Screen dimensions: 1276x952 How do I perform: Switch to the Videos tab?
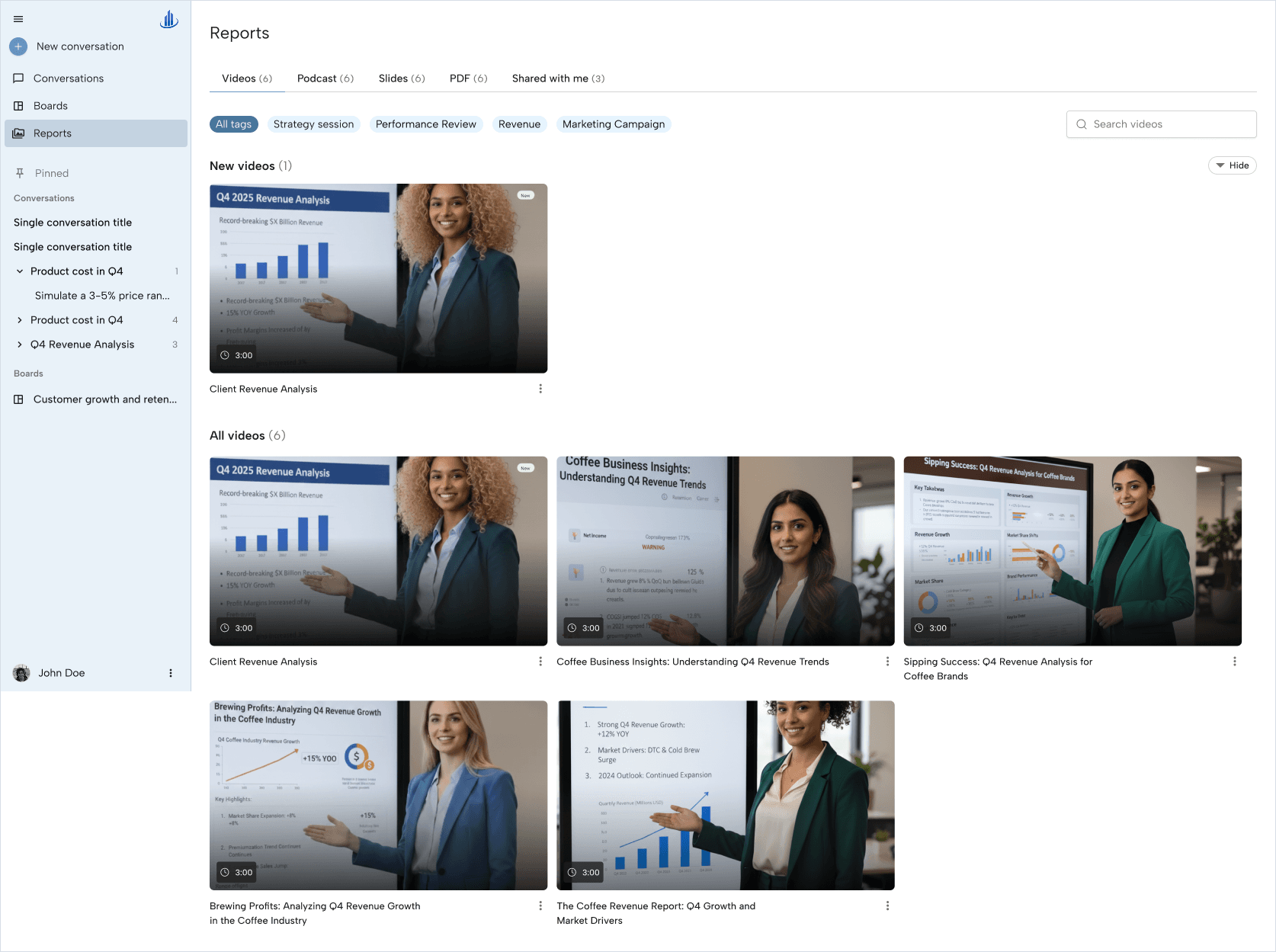coord(247,79)
